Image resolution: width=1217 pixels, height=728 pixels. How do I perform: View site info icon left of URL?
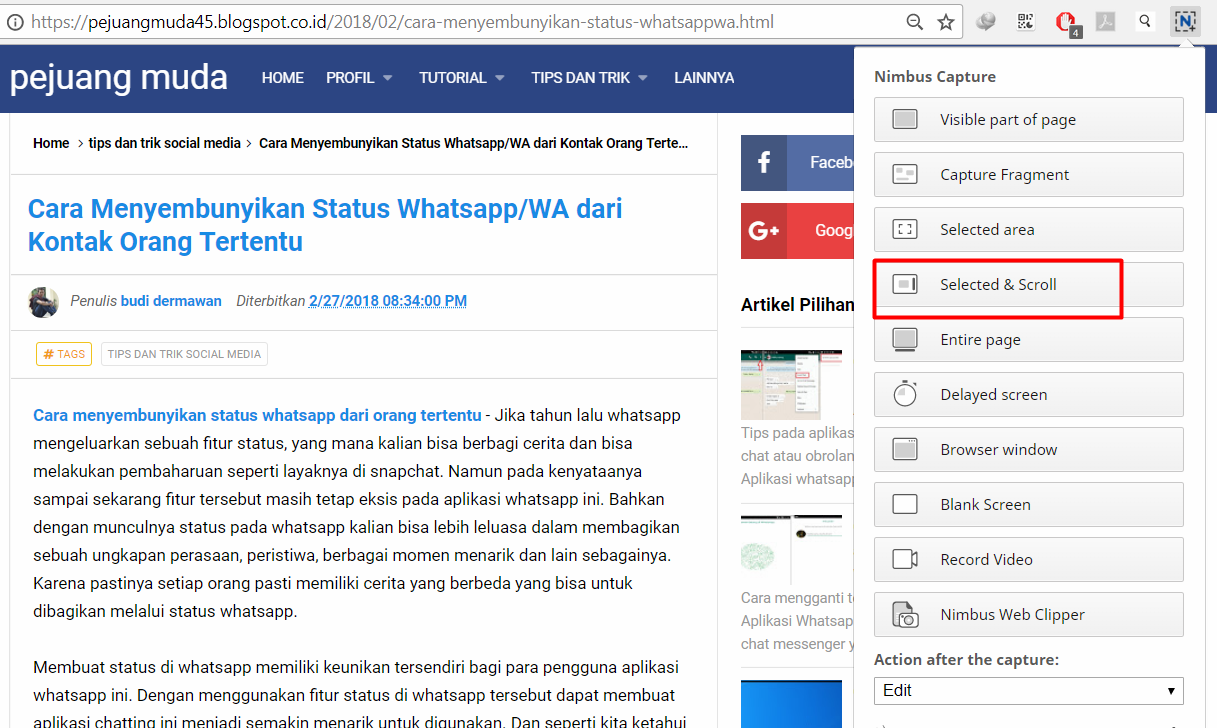coord(15,22)
